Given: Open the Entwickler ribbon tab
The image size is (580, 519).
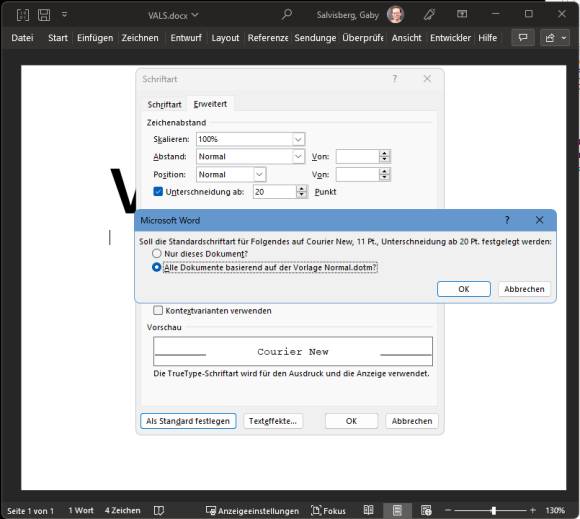Looking at the screenshot, I should [x=450, y=38].
